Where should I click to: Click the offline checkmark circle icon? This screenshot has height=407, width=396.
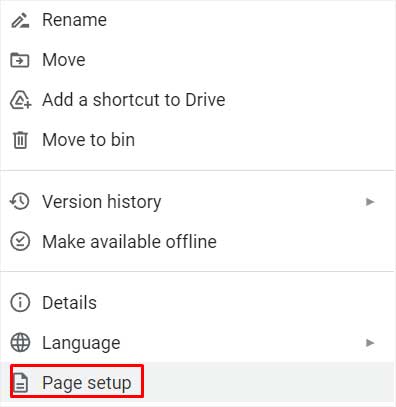20,241
